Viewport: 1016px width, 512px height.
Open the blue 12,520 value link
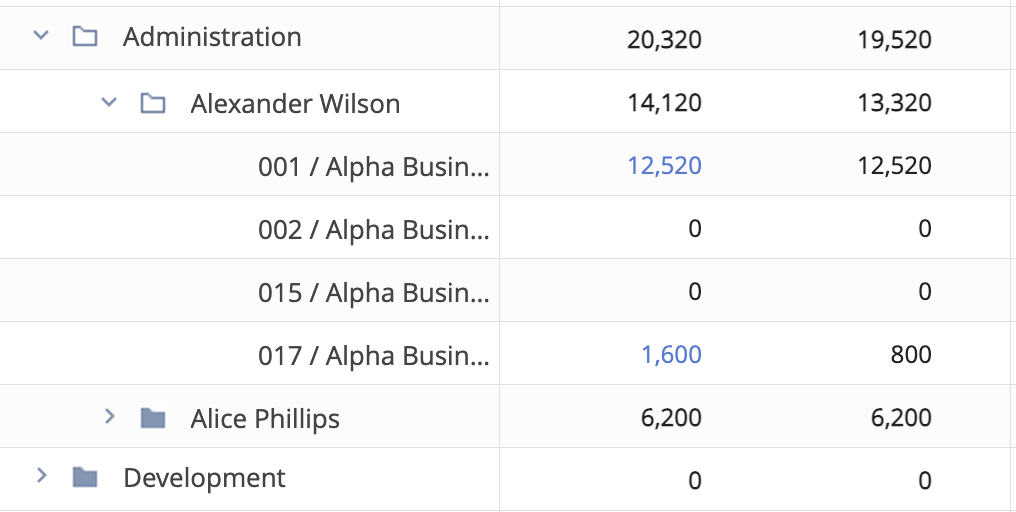pos(664,166)
